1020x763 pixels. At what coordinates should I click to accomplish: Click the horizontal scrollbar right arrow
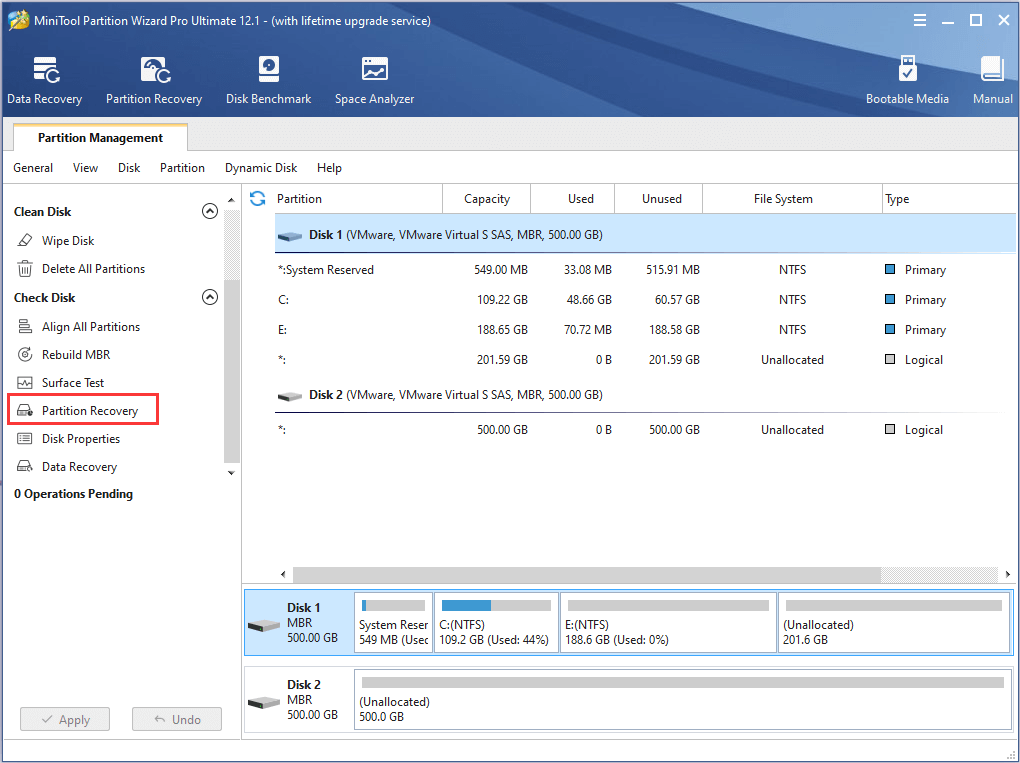coord(1007,574)
